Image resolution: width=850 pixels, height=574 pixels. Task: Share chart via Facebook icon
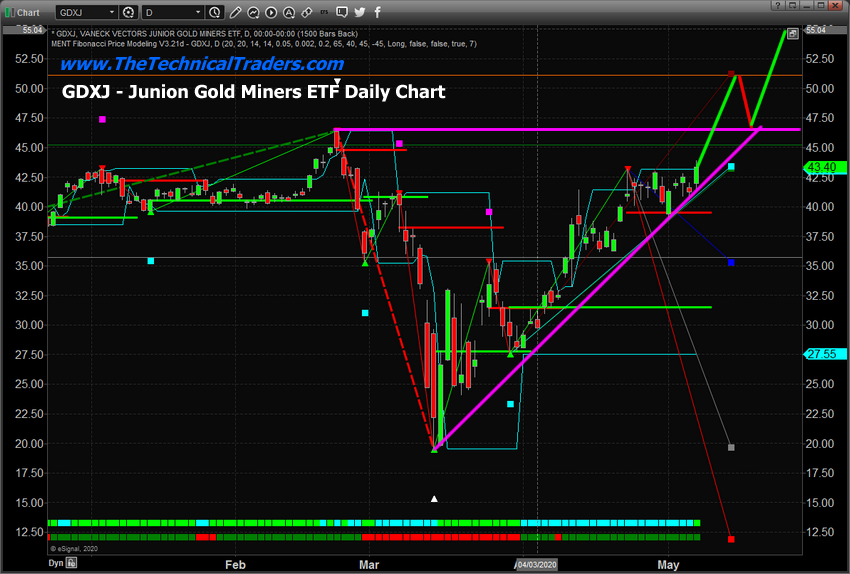377,12
